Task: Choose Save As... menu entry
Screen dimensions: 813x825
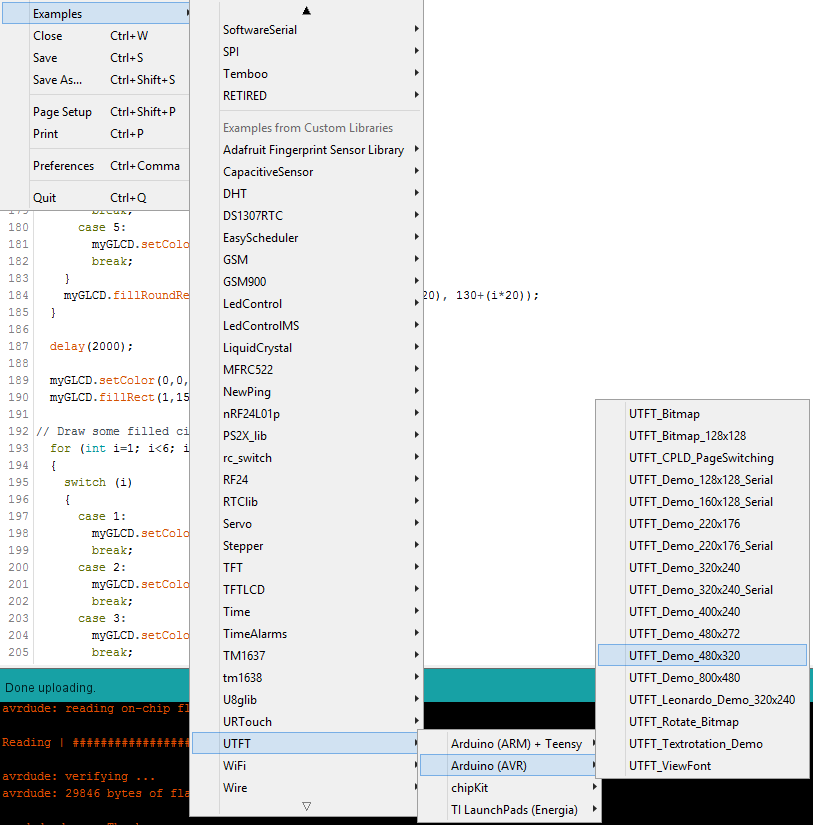Action: 96,80
